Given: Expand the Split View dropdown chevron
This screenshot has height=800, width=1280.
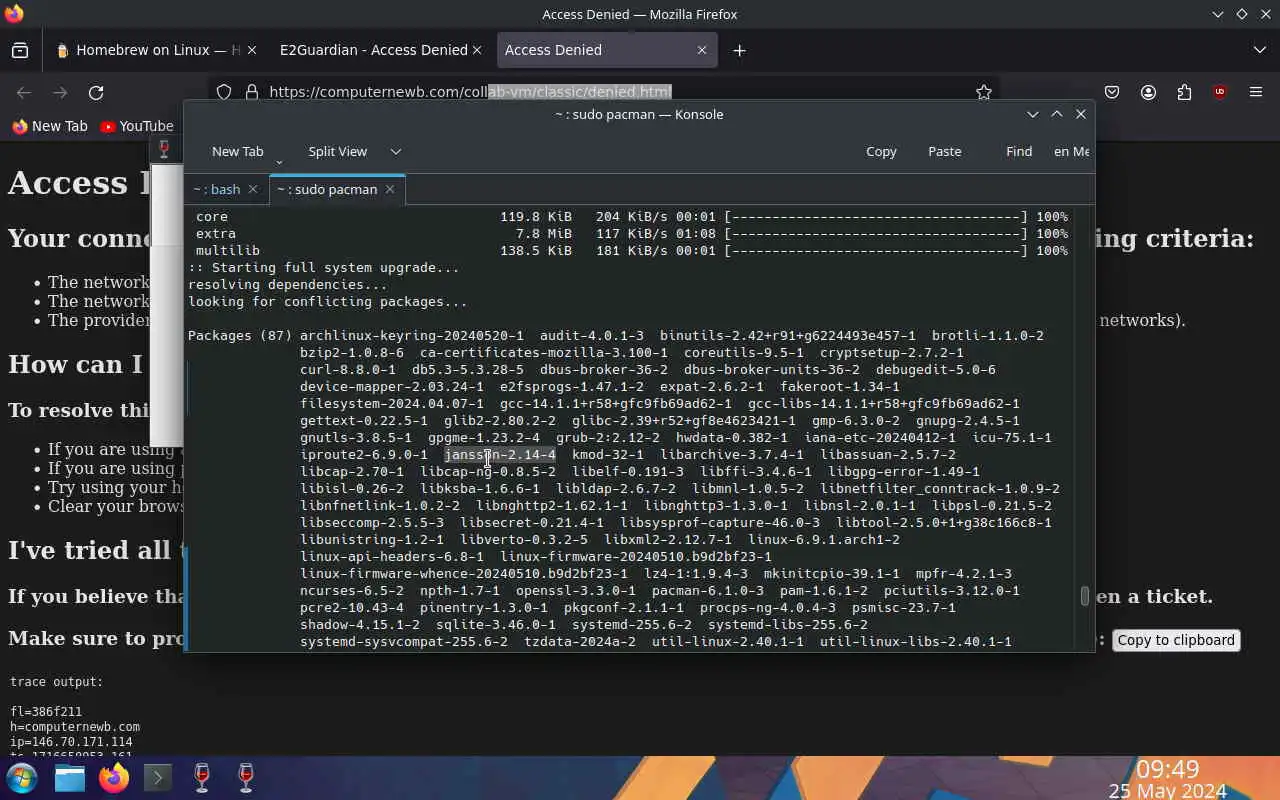Looking at the screenshot, I should tap(396, 152).
